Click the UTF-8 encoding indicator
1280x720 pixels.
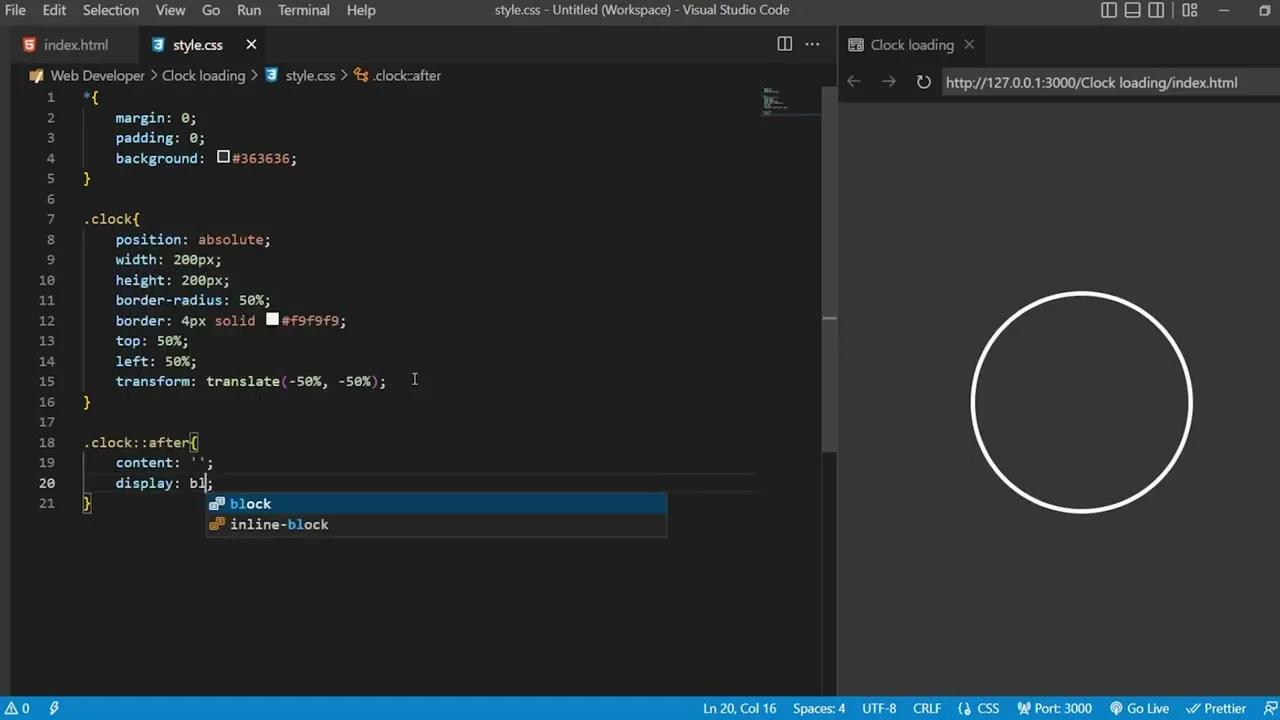click(x=878, y=708)
